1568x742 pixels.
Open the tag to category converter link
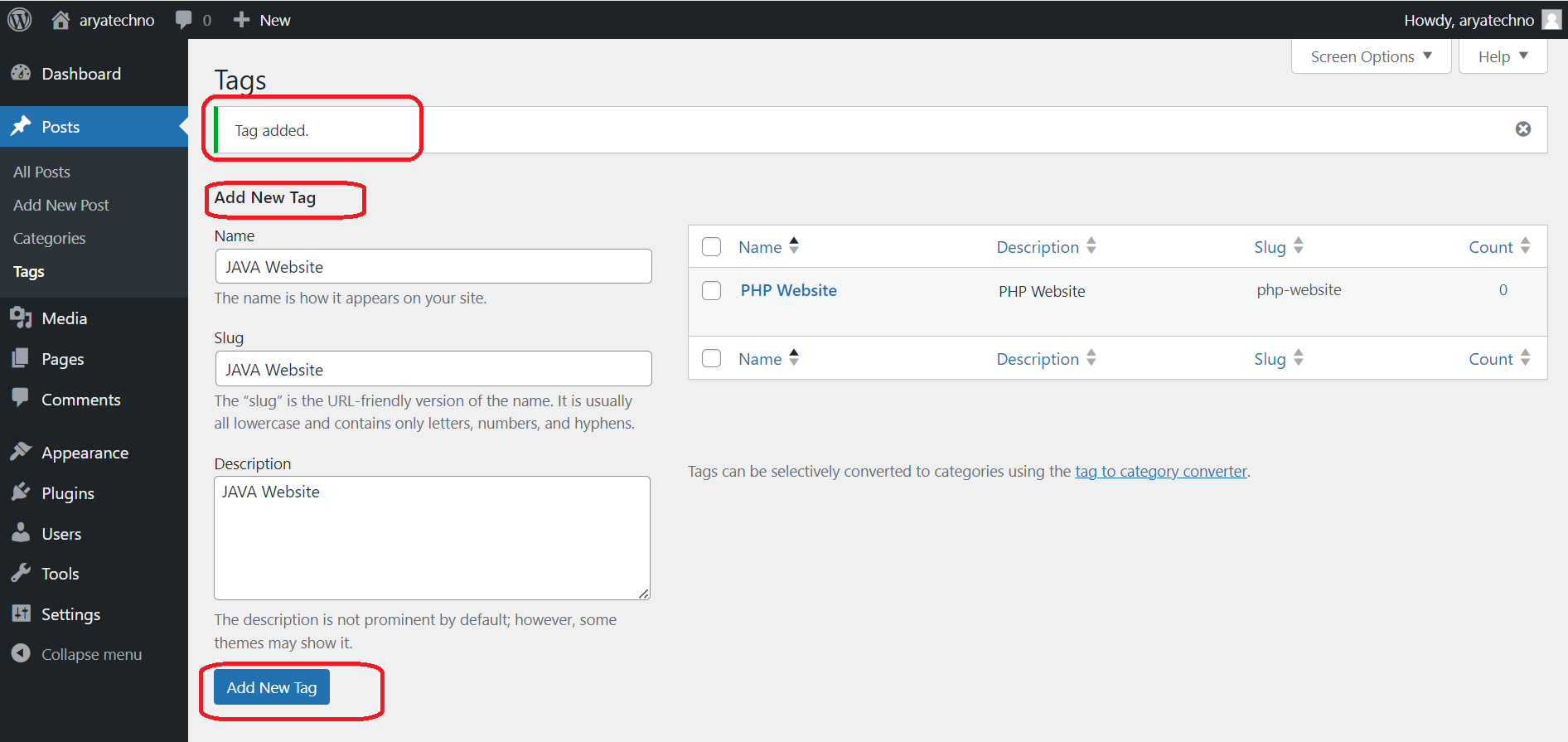[1160, 472]
